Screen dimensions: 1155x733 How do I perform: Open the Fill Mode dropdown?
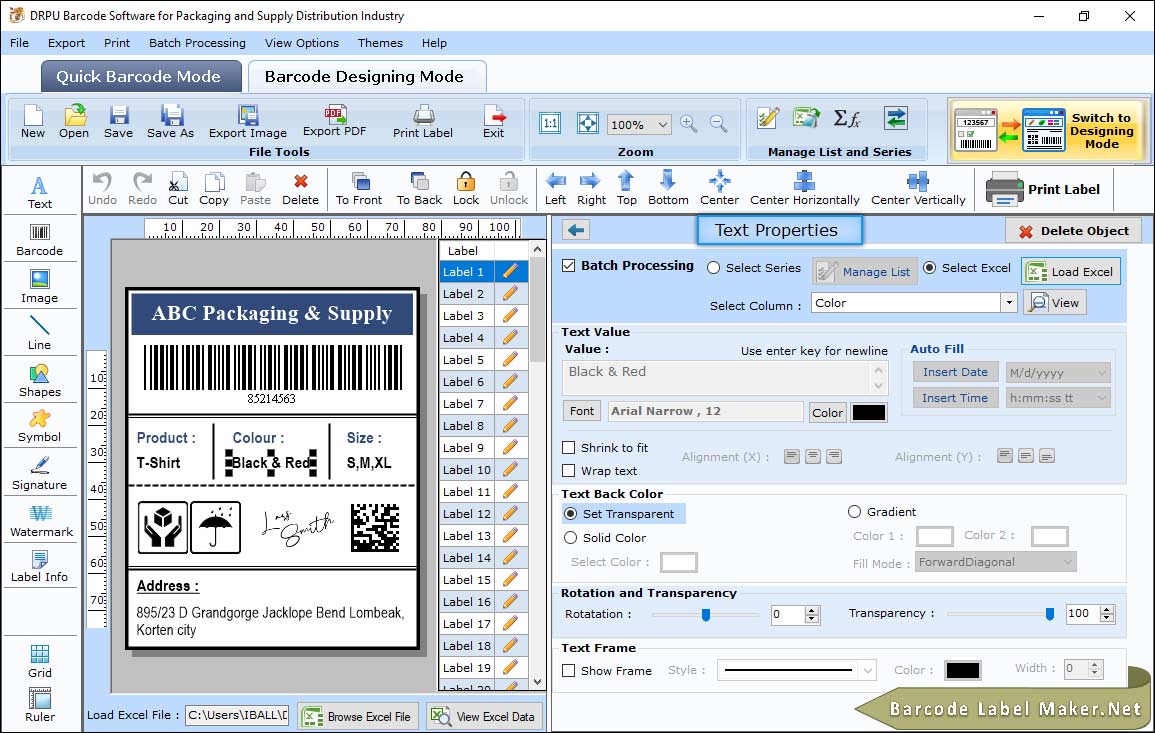click(x=1067, y=562)
